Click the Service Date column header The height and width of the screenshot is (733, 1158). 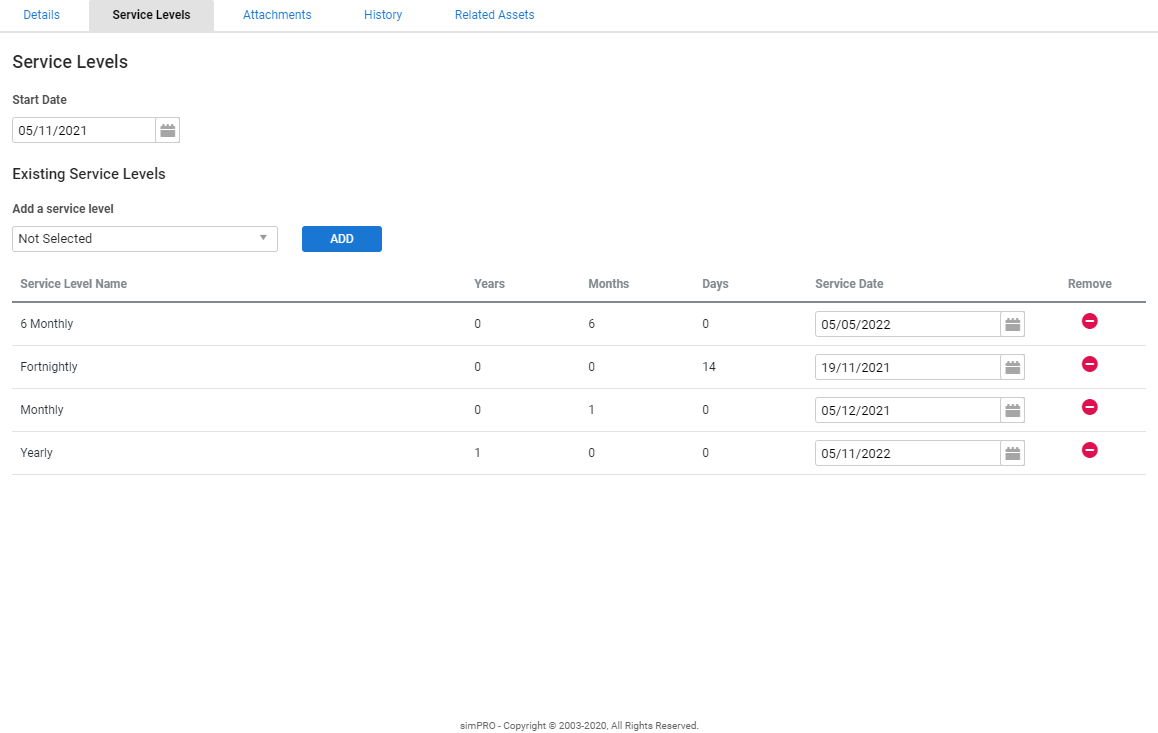click(849, 283)
